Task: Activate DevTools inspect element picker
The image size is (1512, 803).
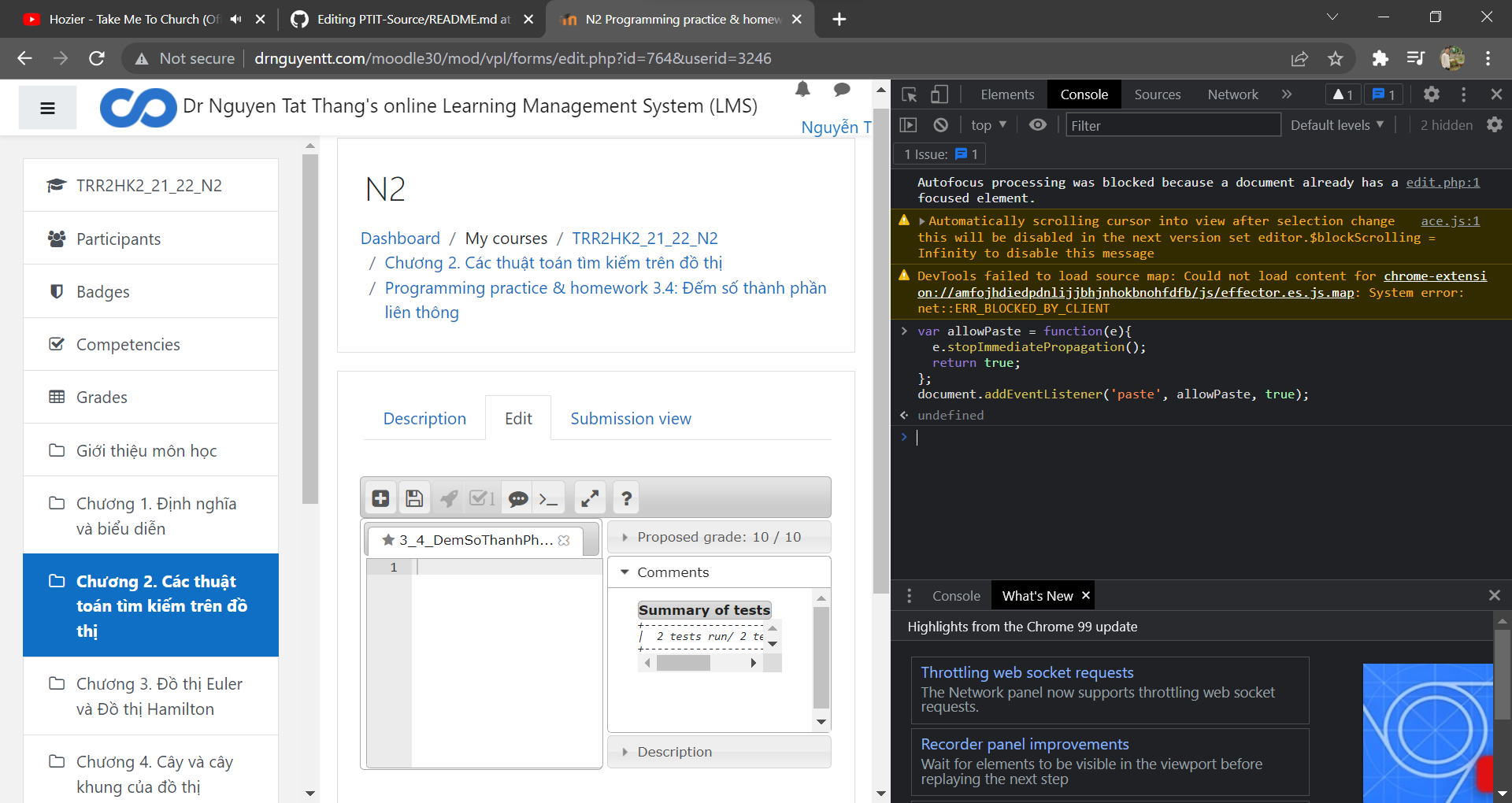Action: [910, 94]
